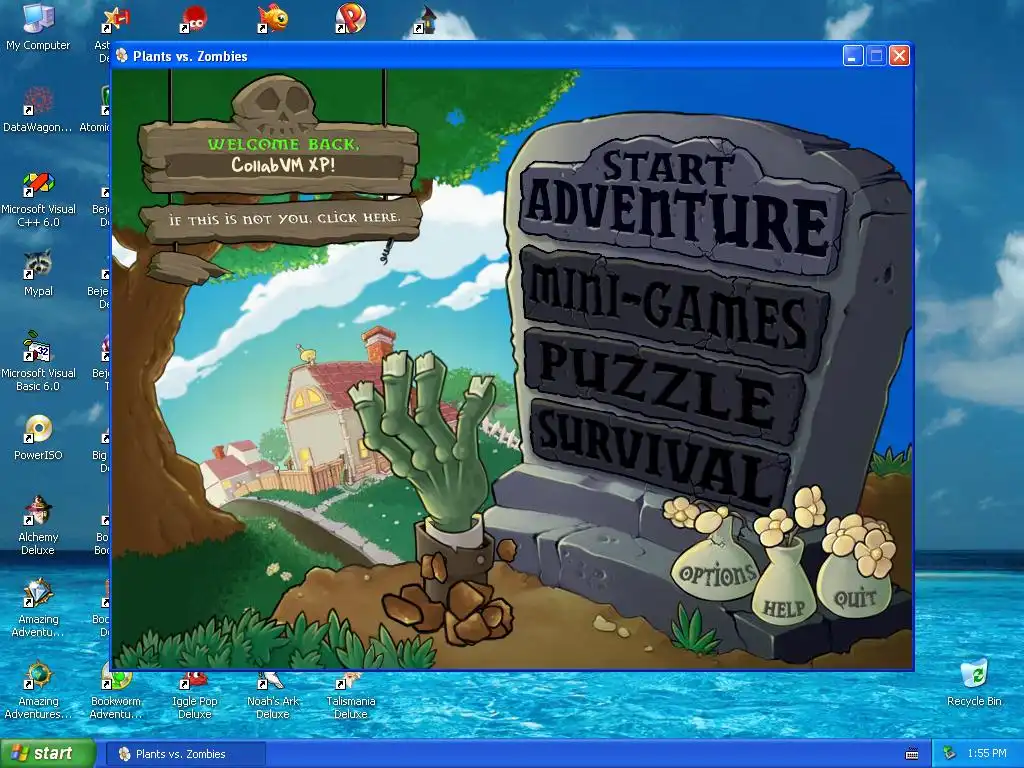Click 'If this is not you, click here' sign
Image resolution: width=1024 pixels, height=768 pixels.
(282, 219)
